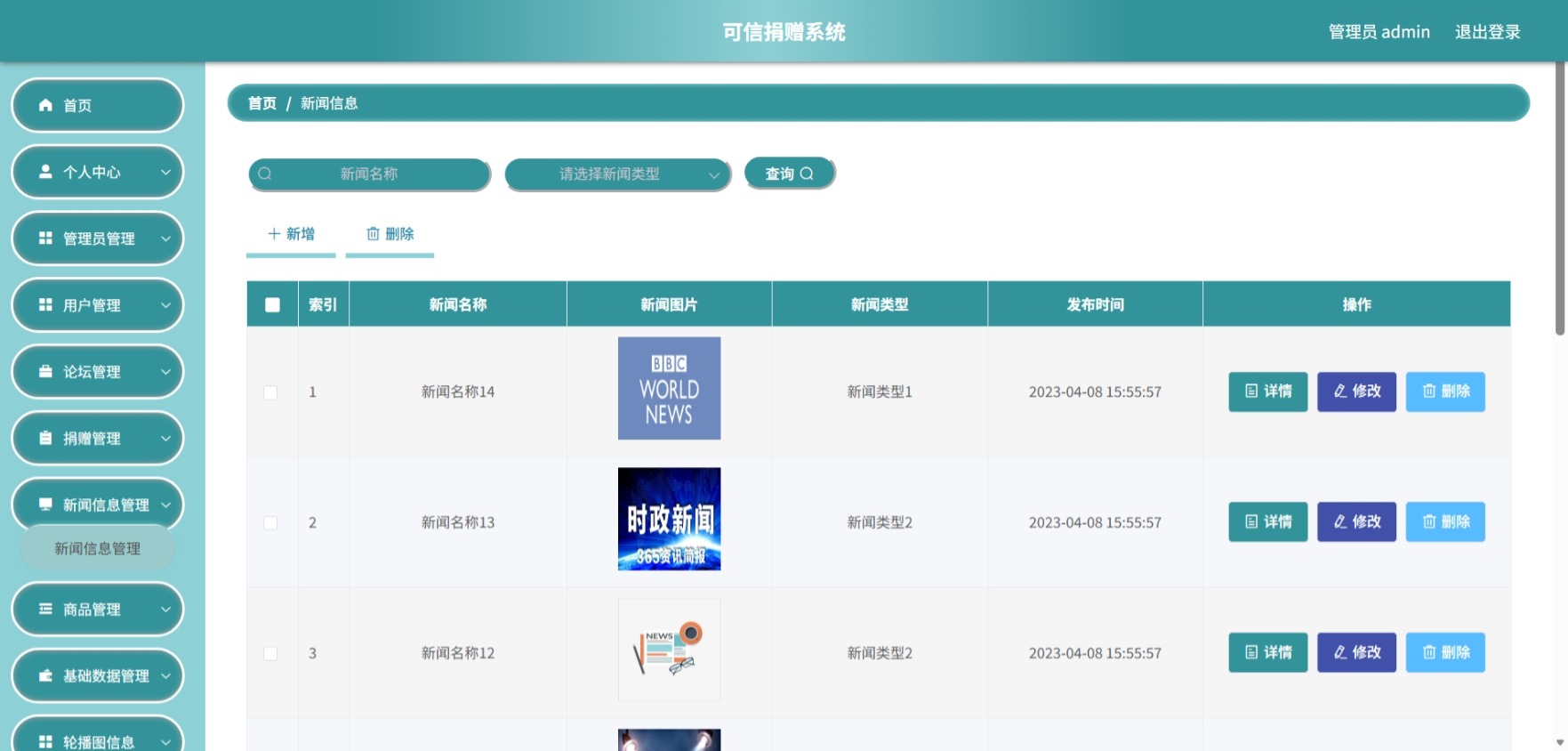Click the pencil icon on 新闻名称12 修改 button

pos(1339,652)
